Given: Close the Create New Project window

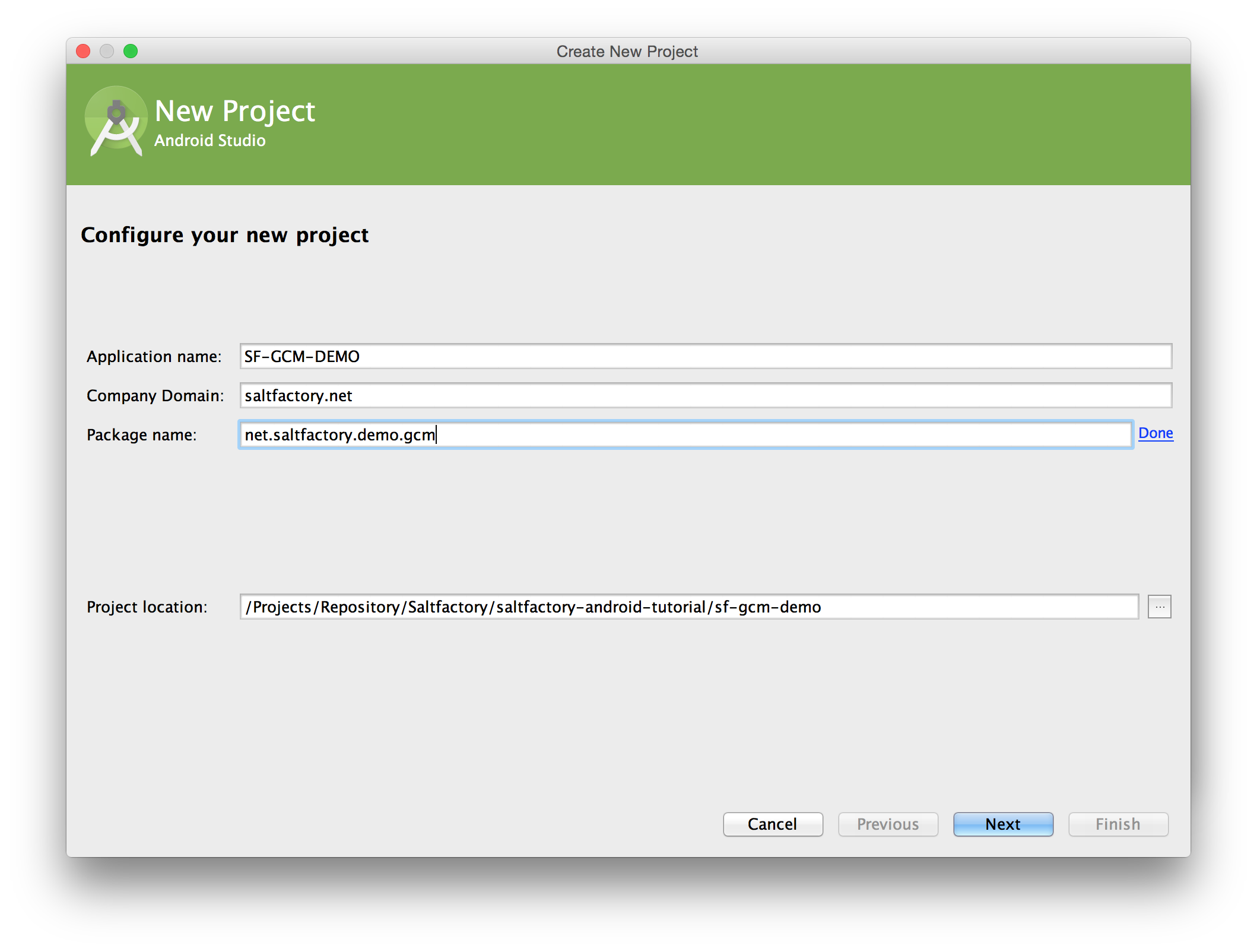Looking at the screenshot, I should click(83, 51).
